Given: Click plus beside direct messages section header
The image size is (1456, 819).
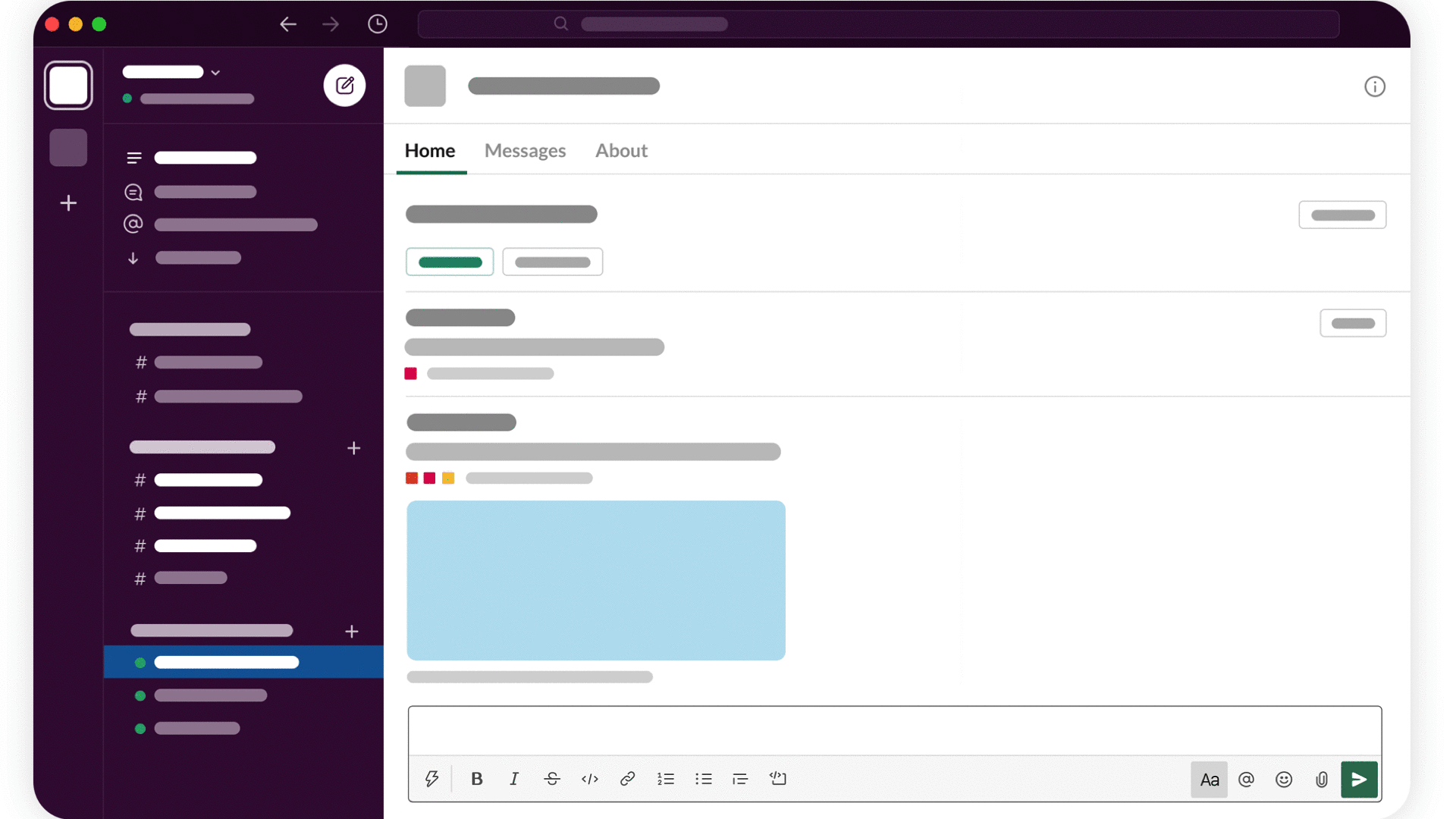Looking at the screenshot, I should click(352, 632).
